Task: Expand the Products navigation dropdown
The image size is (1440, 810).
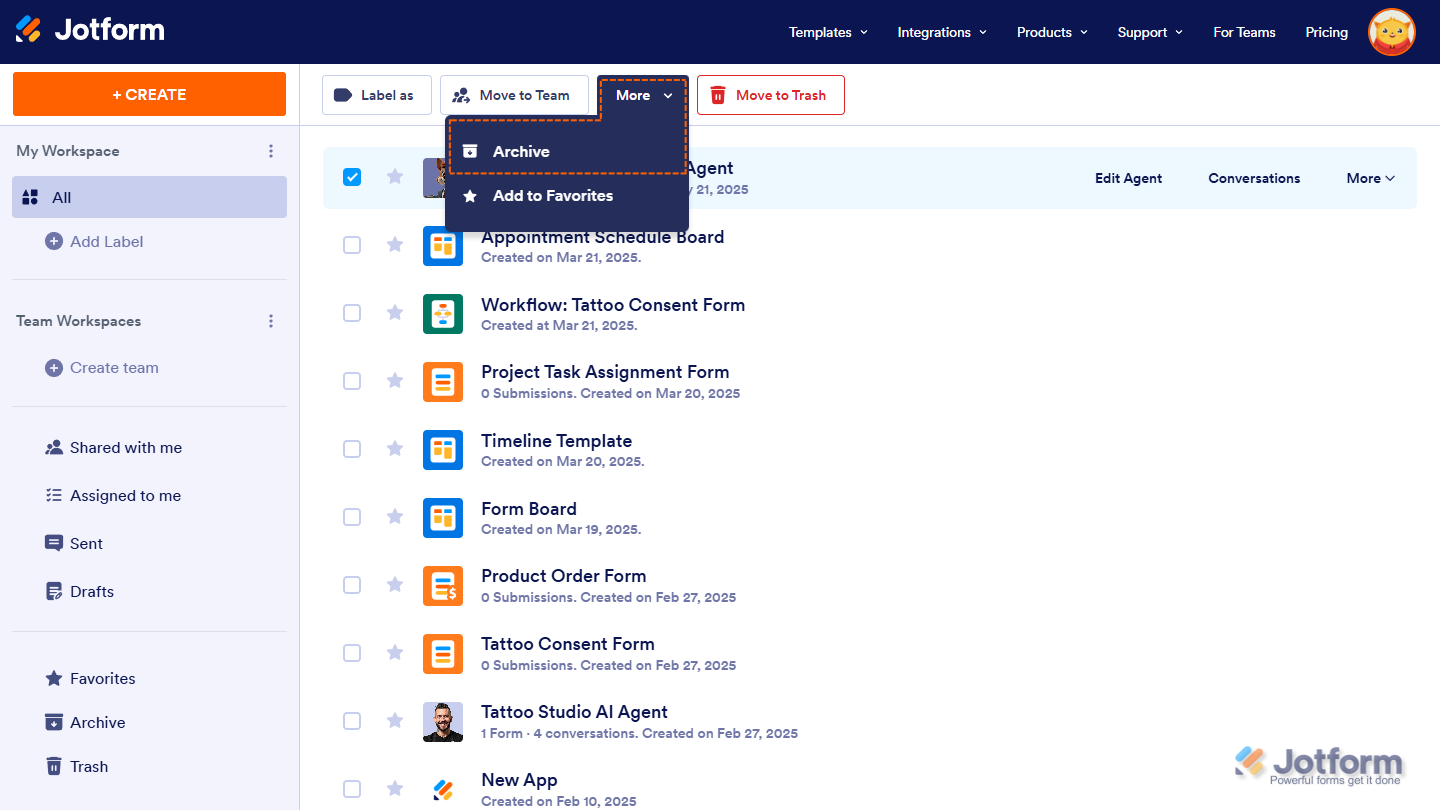Action: 1051,32
